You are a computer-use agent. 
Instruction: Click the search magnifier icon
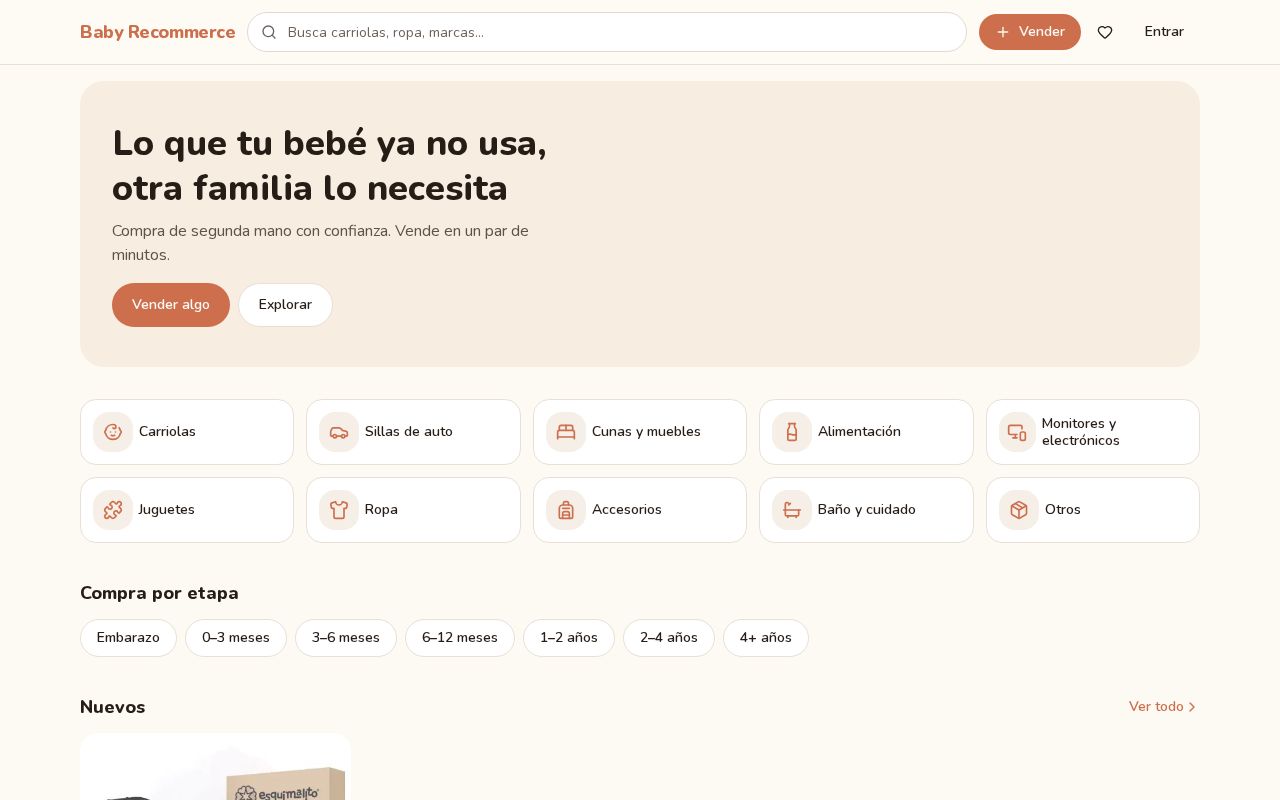click(x=269, y=32)
